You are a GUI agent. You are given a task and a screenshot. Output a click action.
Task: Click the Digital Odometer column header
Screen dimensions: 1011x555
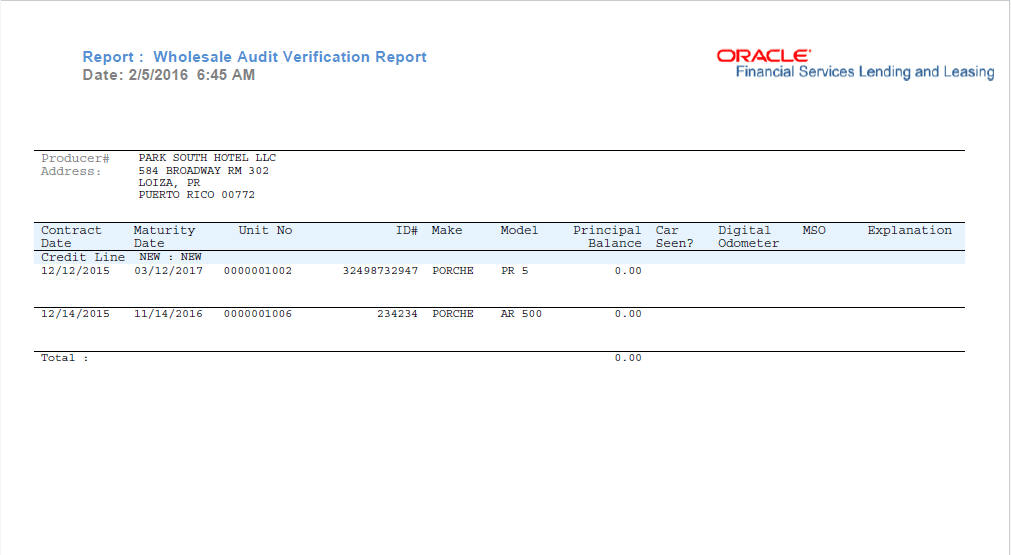pyautogui.click(x=748, y=237)
